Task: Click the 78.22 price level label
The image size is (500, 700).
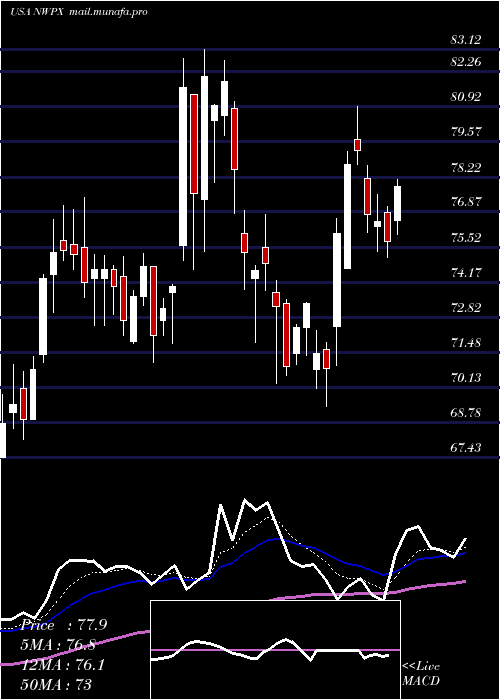Action: (x=466, y=167)
